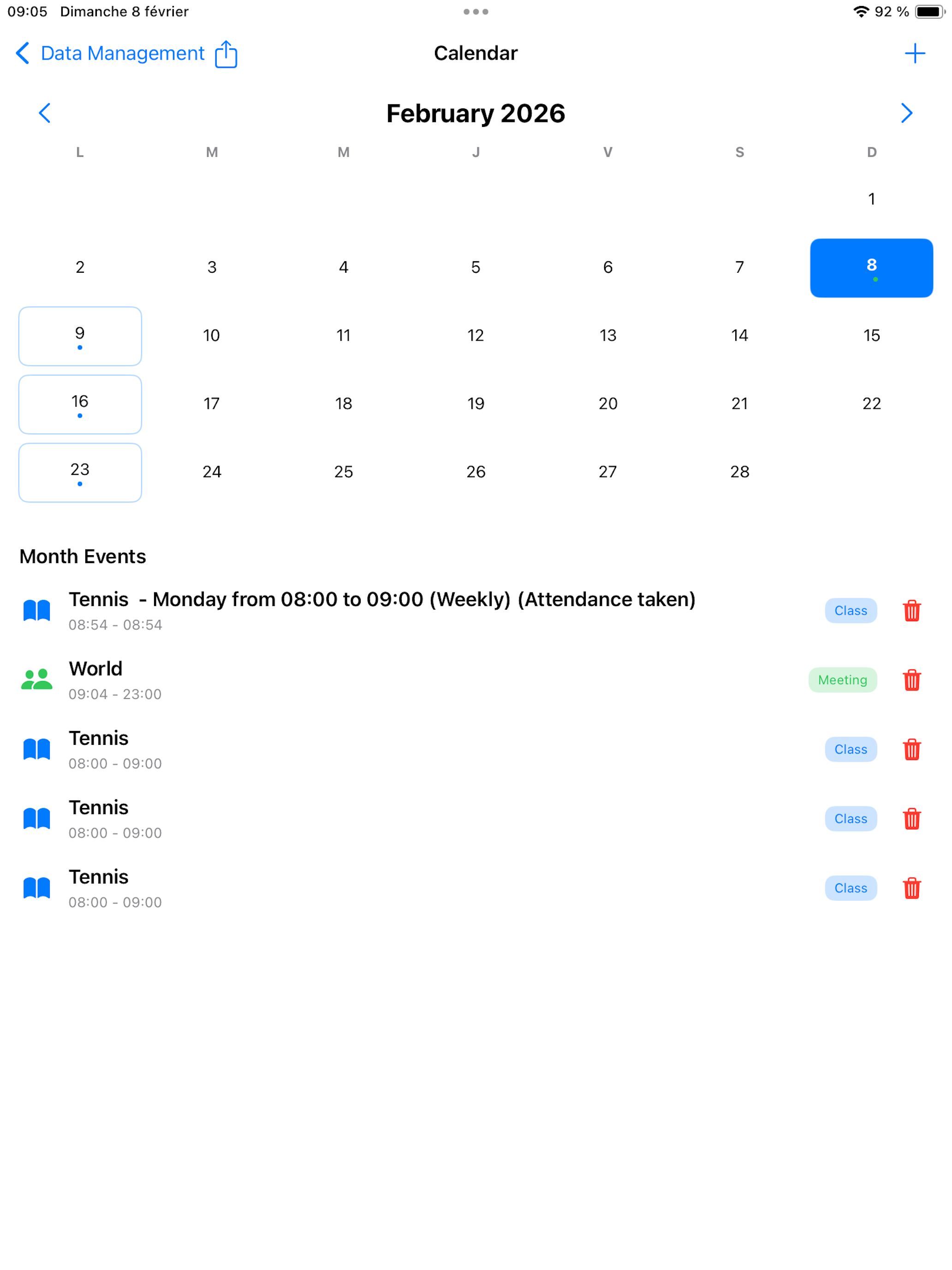Tap the February 2026 month title
This screenshot has height=1270, width=952.
[476, 114]
